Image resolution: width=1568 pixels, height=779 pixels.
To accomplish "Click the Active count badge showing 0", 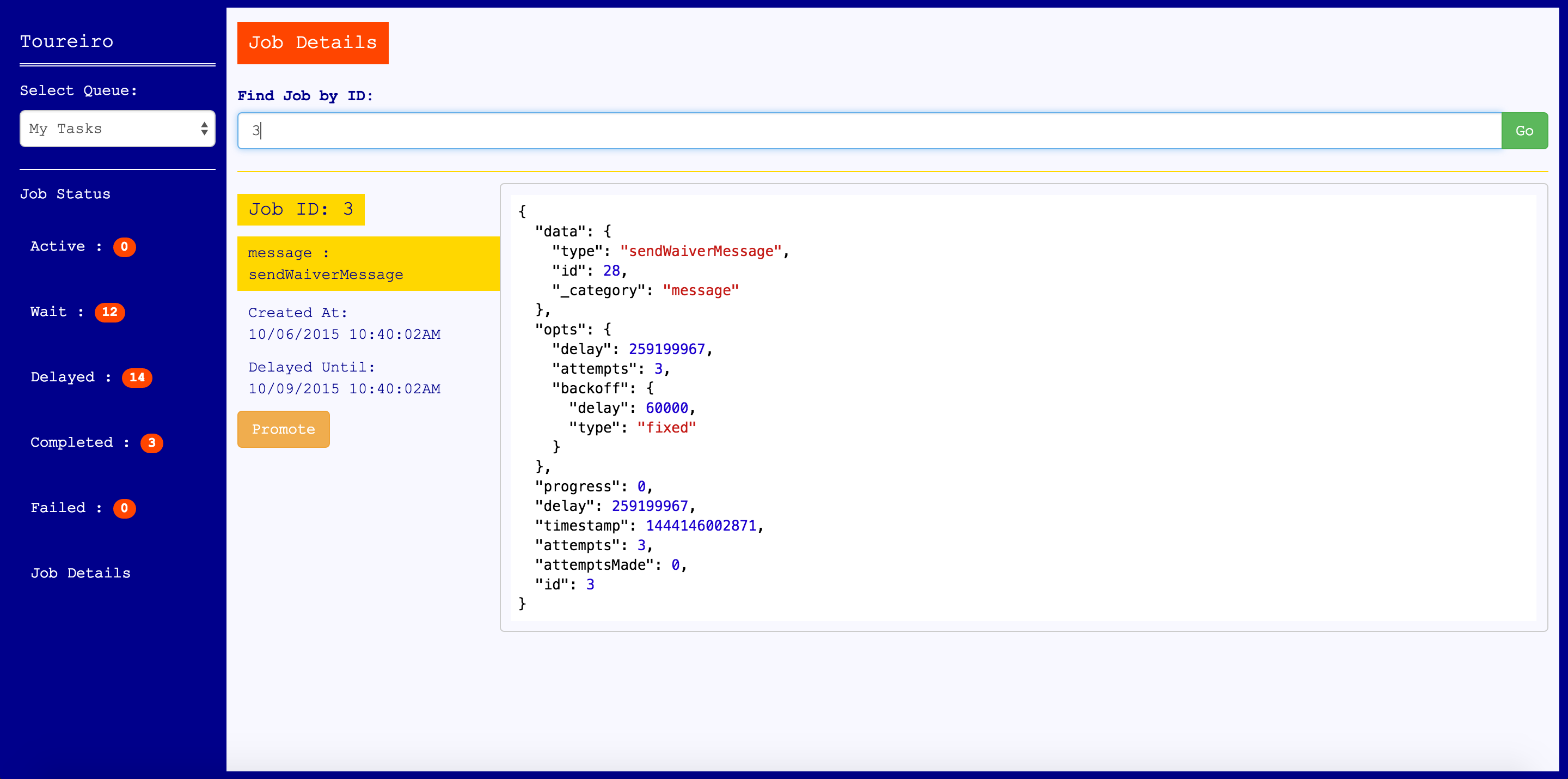I will coord(124,247).
